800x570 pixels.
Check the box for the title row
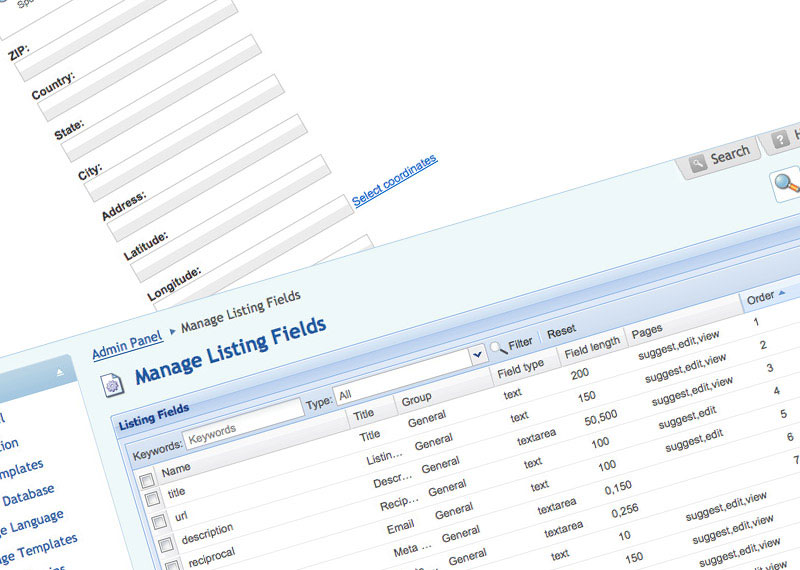[152, 499]
